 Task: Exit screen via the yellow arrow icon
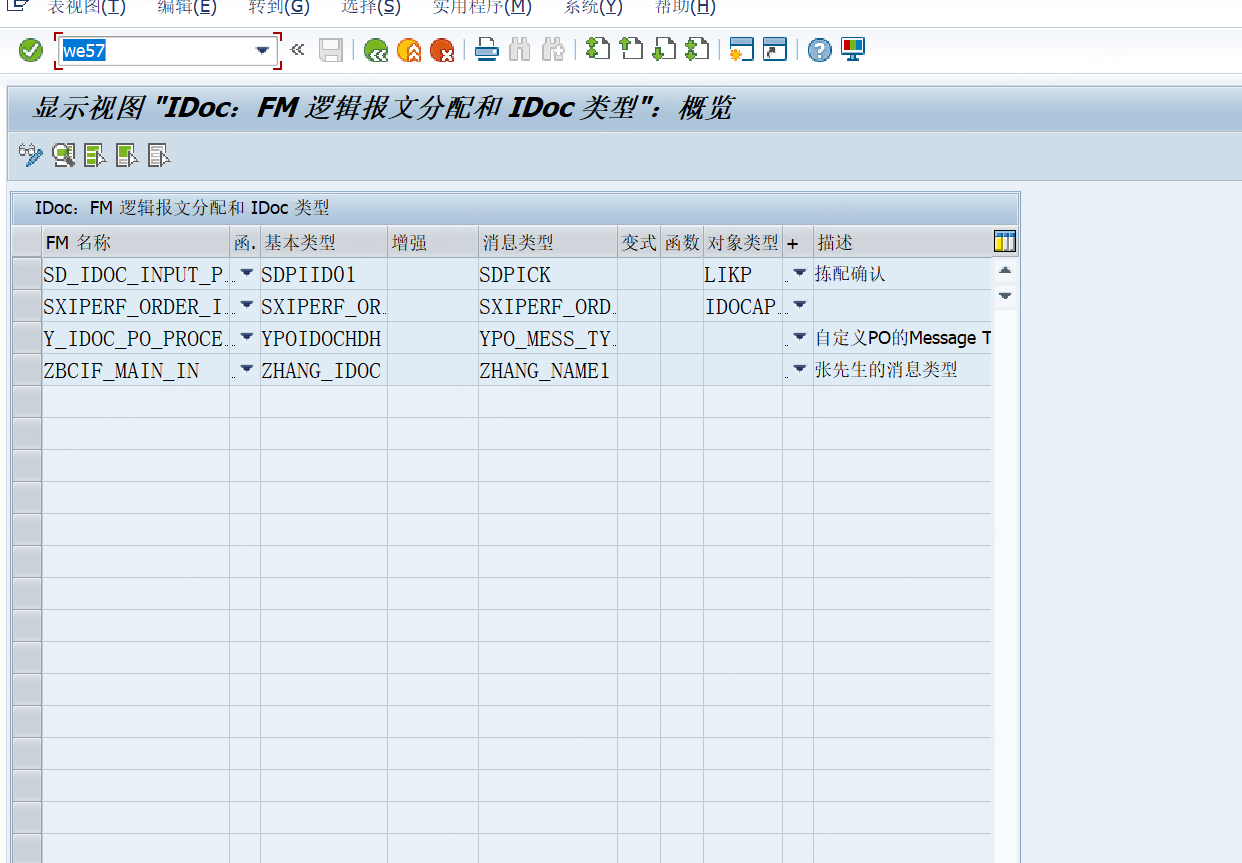409,48
